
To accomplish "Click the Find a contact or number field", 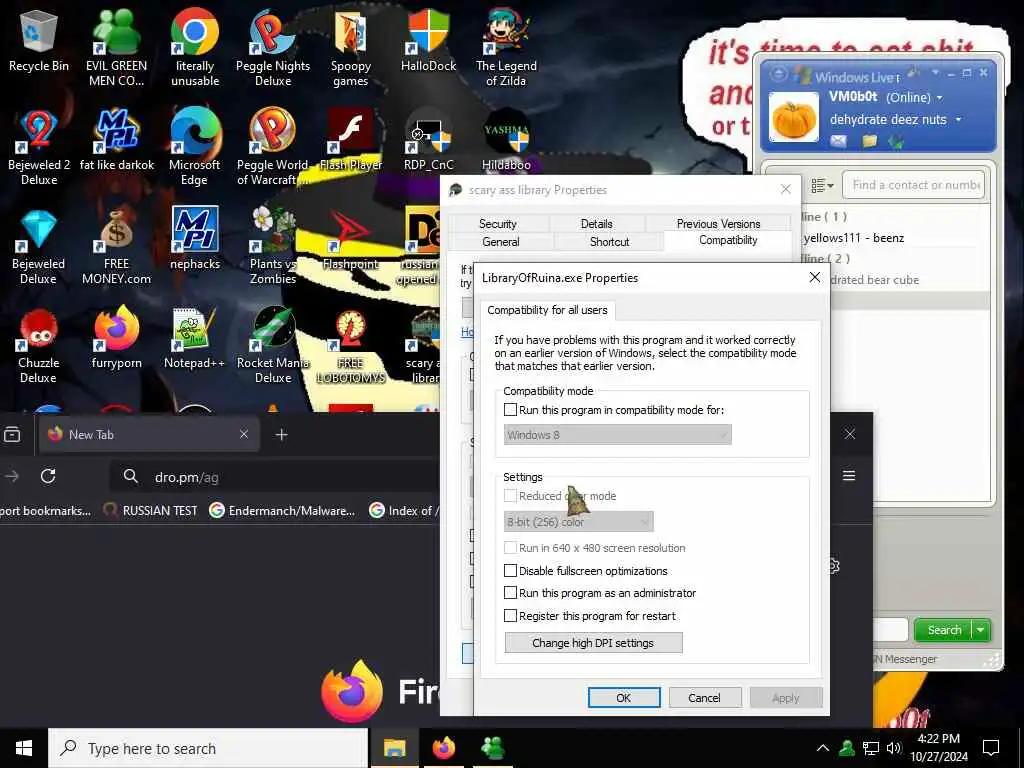I will [x=913, y=185].
